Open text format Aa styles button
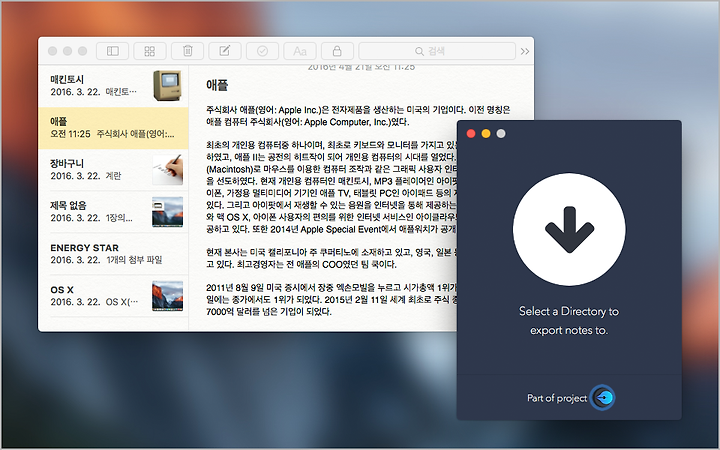 pyautogui.click(x=300, y=51)
